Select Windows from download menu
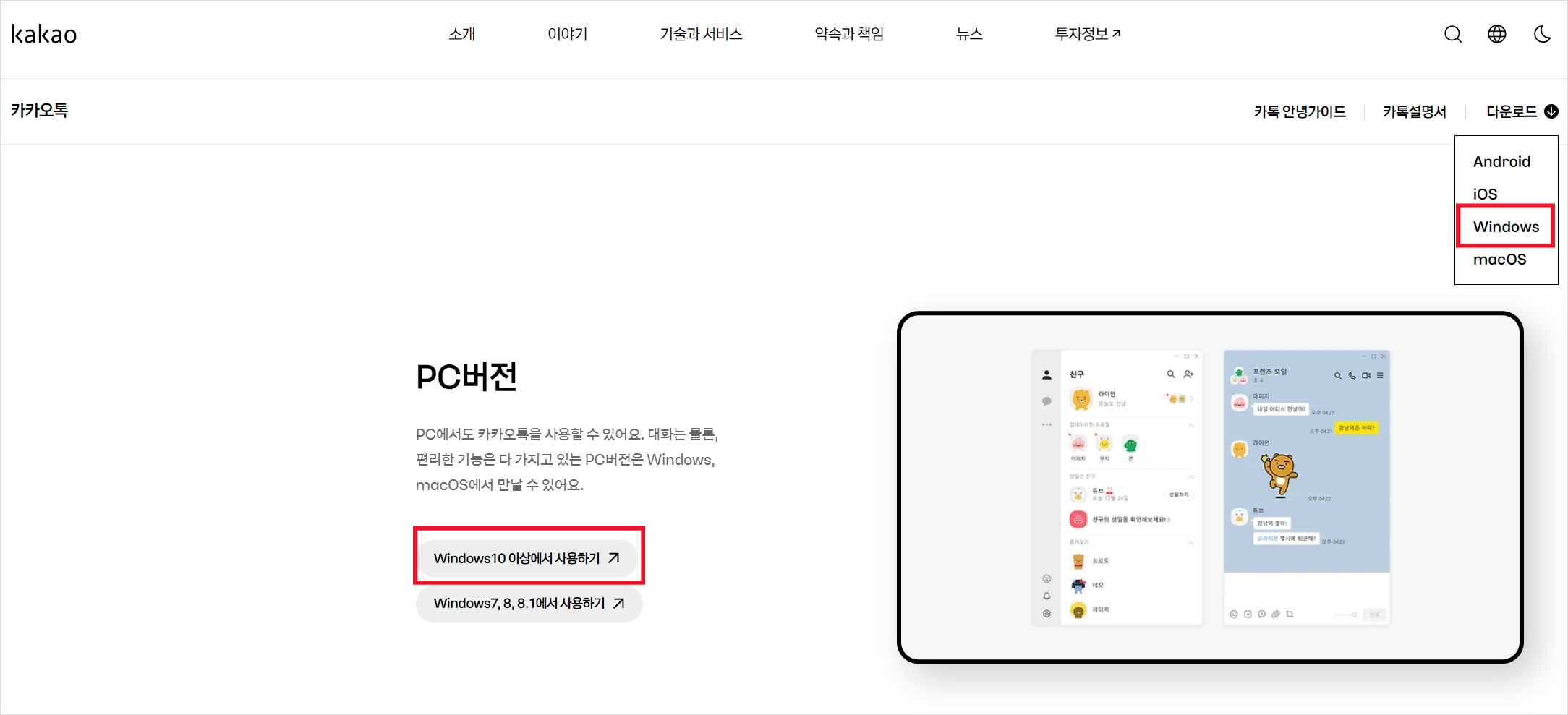This screenshot has height=715, width=1568. (x=1506, y=226)
